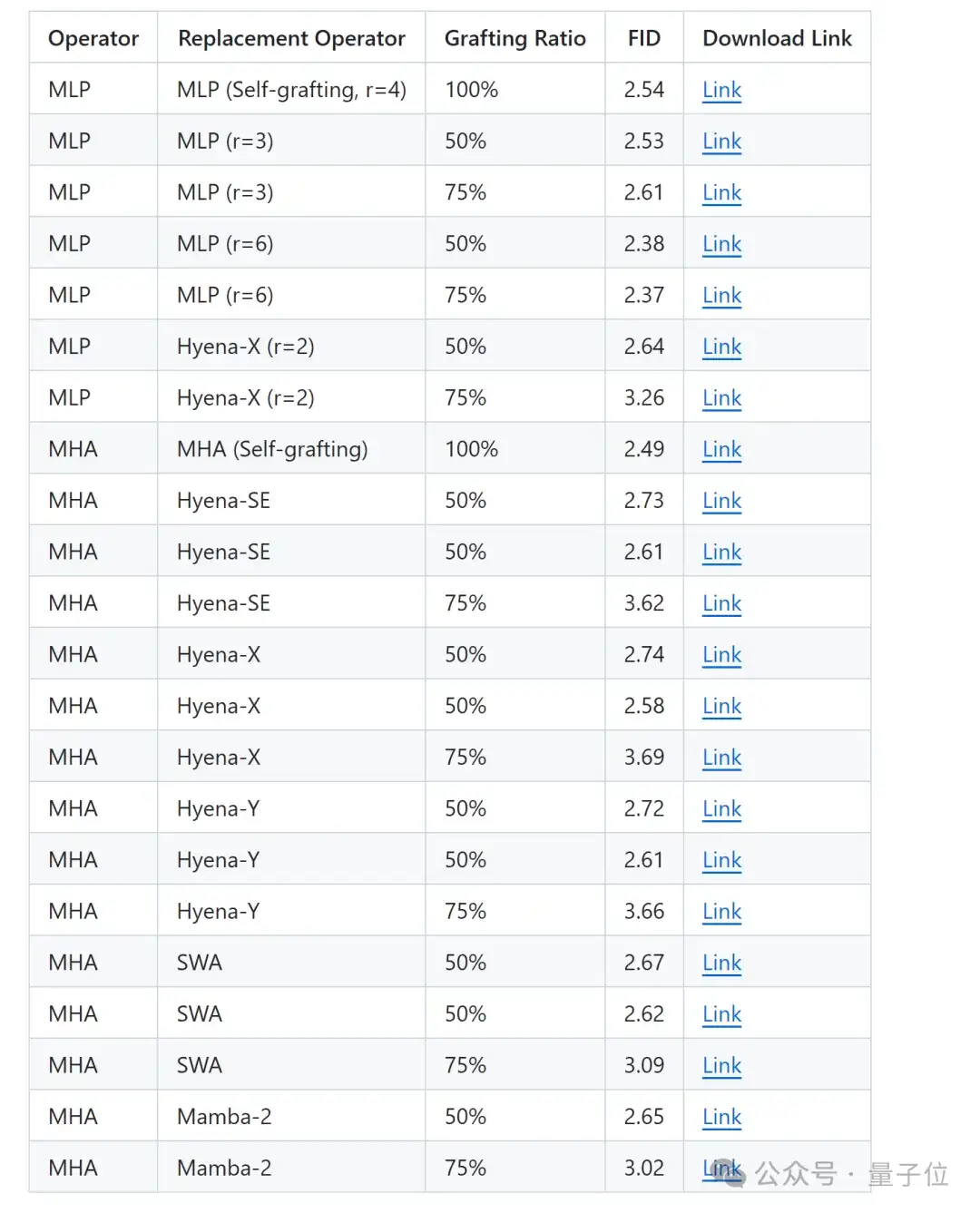The width and height of the screenshot is (980, 1213).
Task: Open link for SWA with FID 3.09
Action: tap(721, 1065)
